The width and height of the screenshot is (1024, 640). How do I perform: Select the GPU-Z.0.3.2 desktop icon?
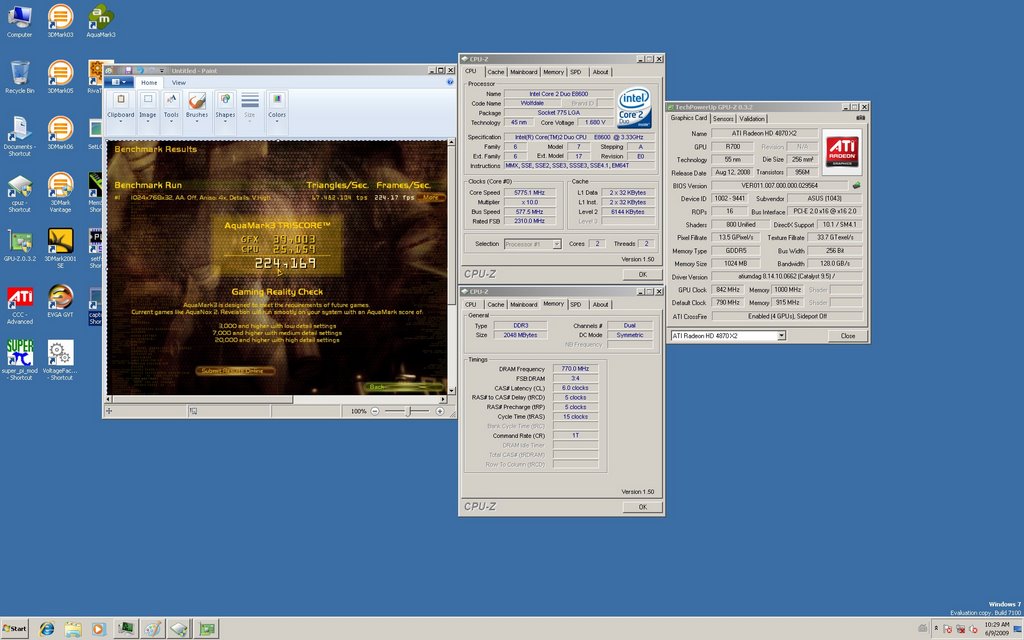click(20, 245)
